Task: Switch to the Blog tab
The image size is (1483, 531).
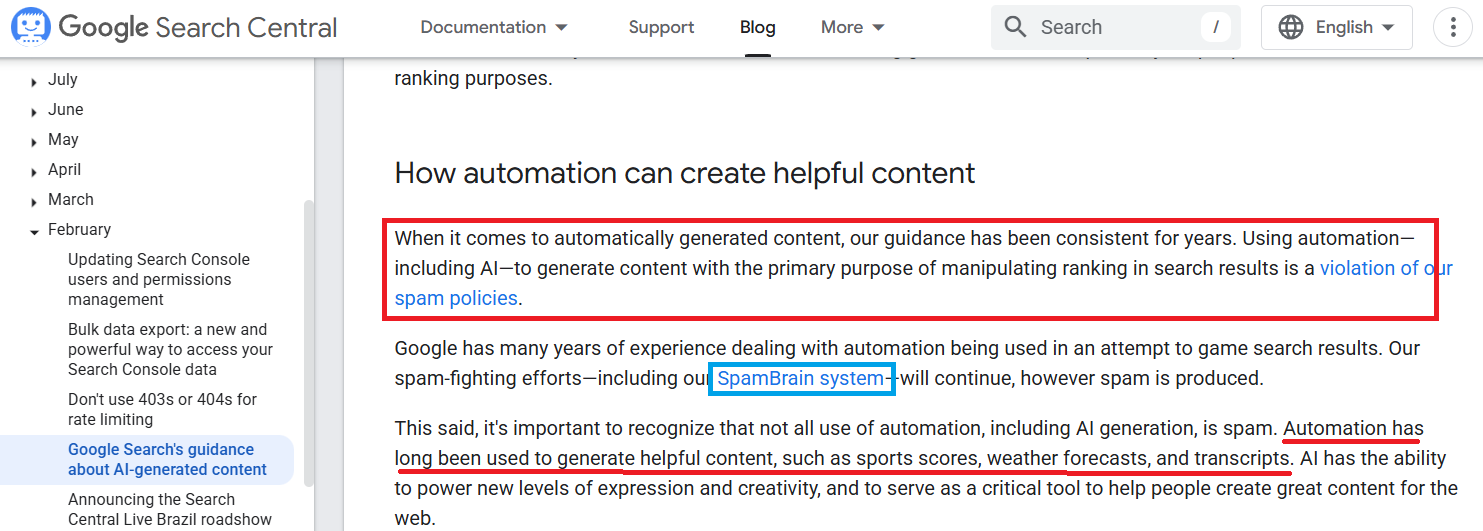Action: (757, 27)
